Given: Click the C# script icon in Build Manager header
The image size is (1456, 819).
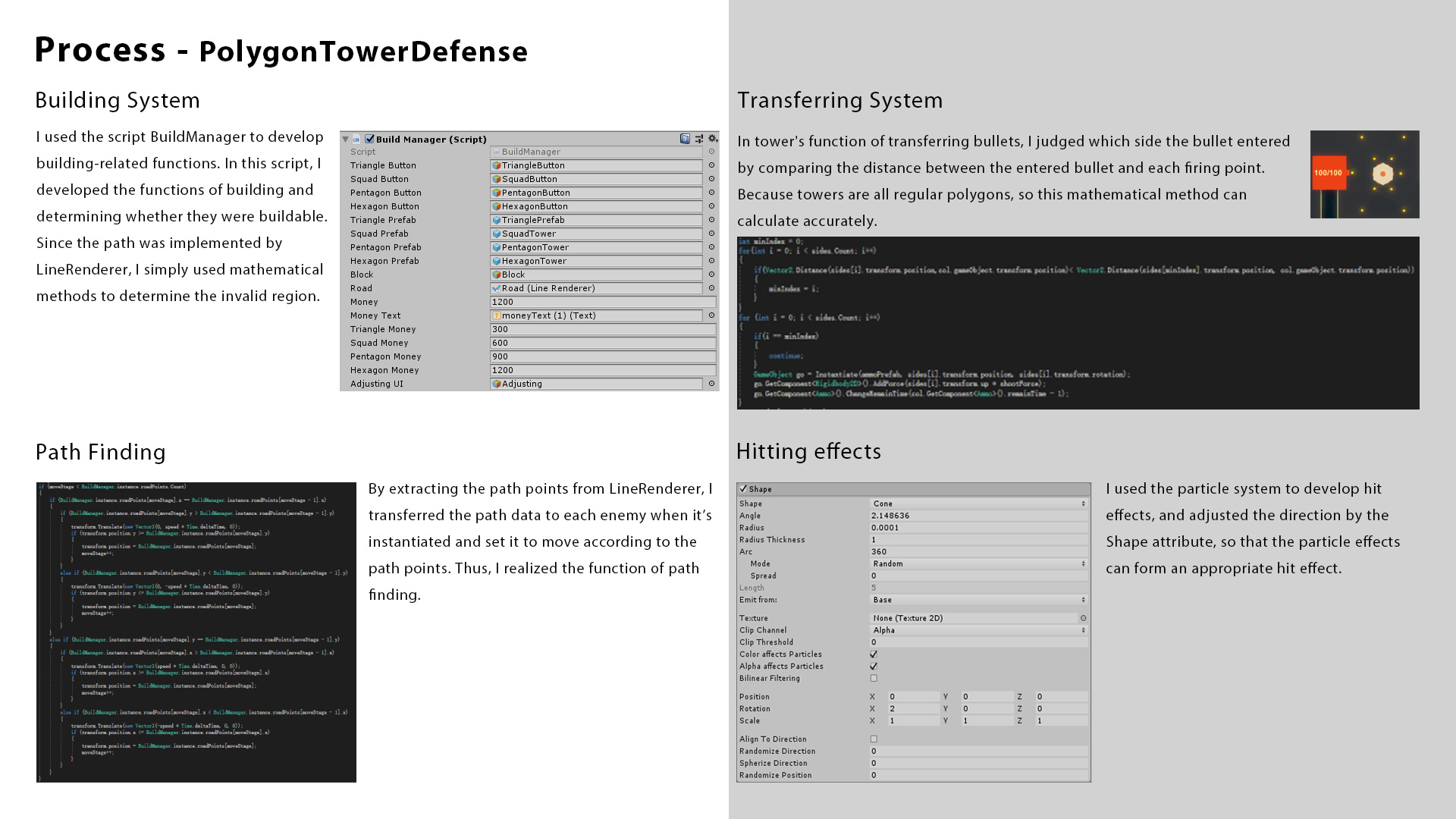Looking at the screenshot, I should click(356, 140).
